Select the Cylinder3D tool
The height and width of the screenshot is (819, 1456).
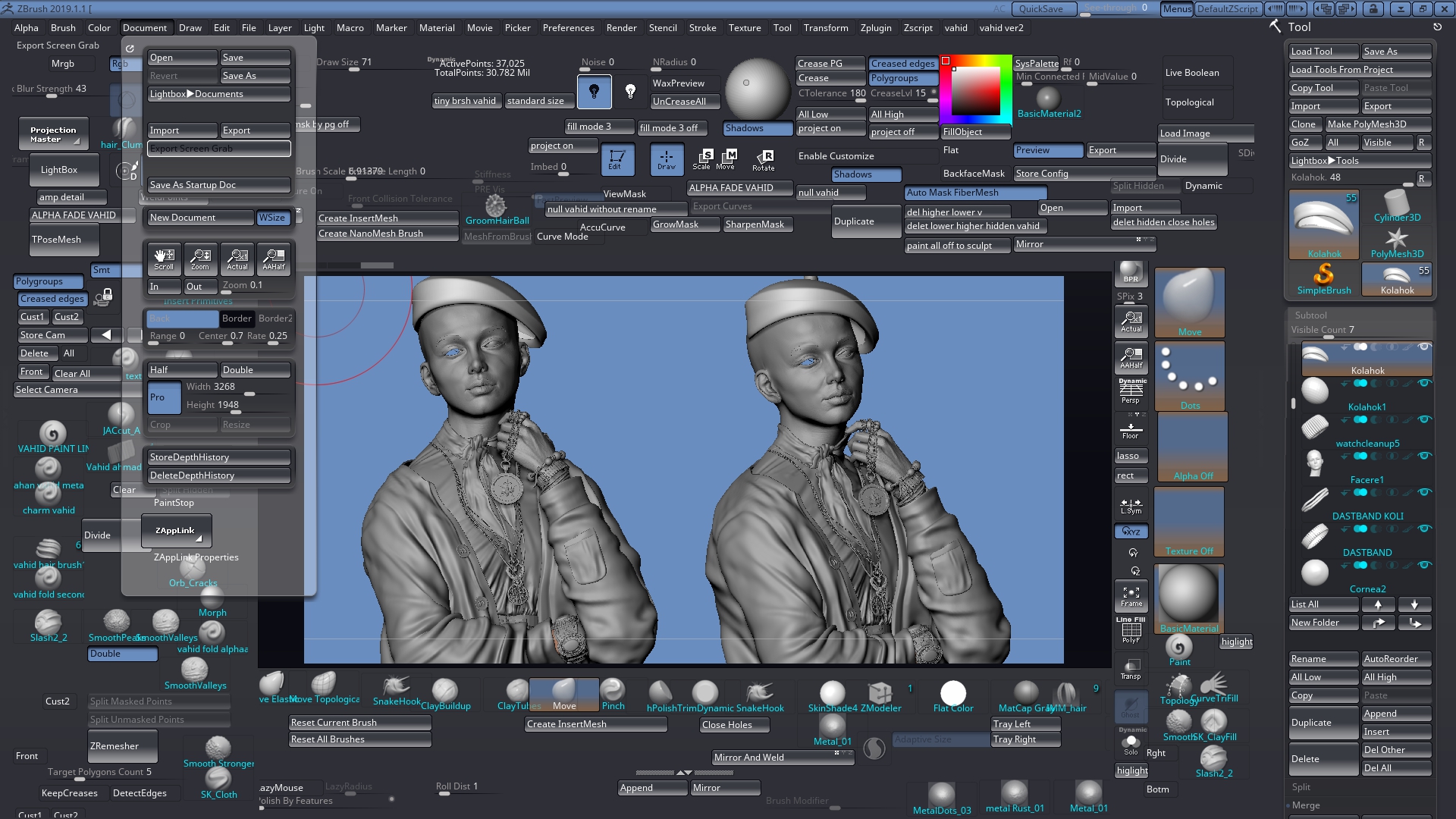[1397, 206]
